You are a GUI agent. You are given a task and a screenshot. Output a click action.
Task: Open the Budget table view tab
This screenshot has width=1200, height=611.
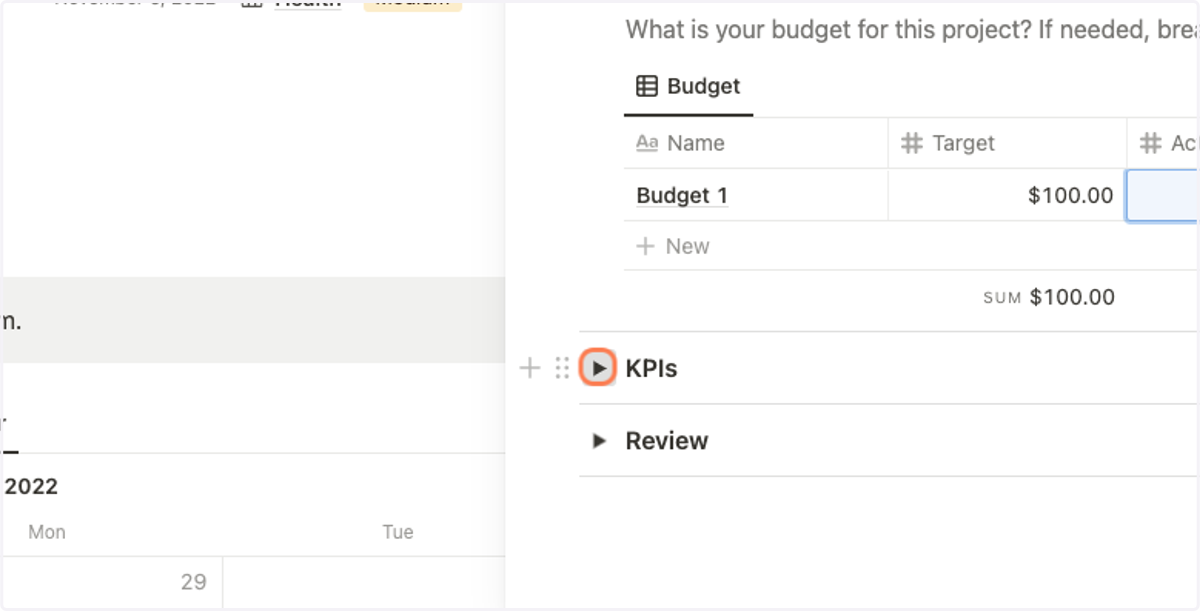(688, 86)
